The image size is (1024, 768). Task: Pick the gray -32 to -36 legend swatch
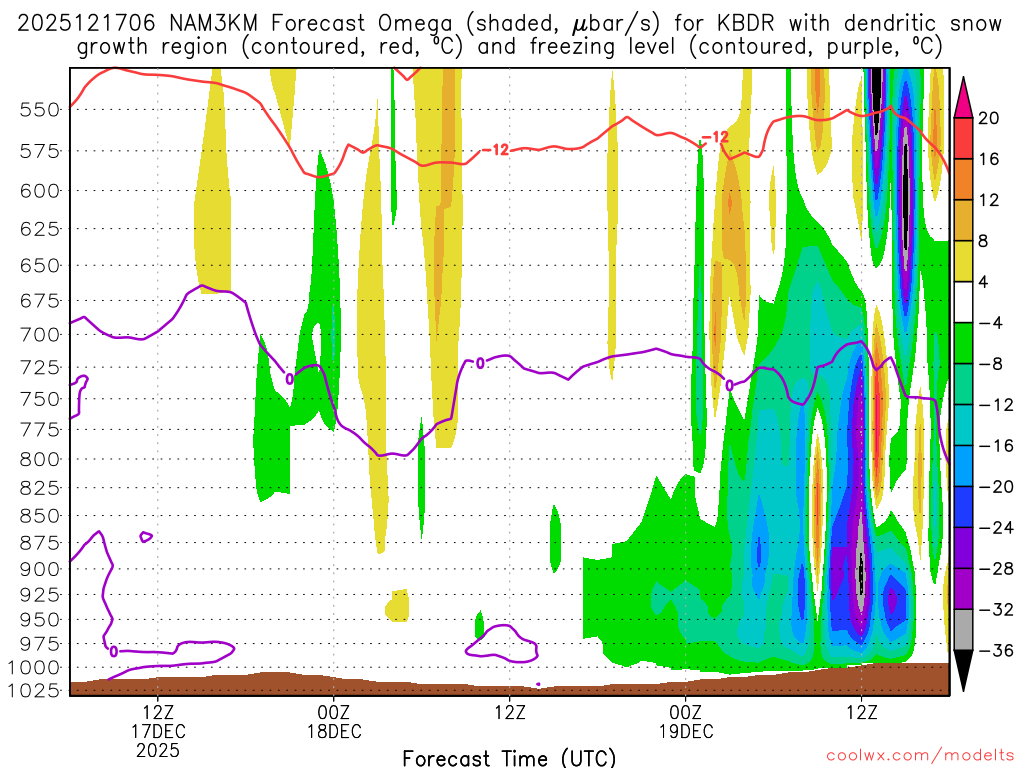coord(963,630)
